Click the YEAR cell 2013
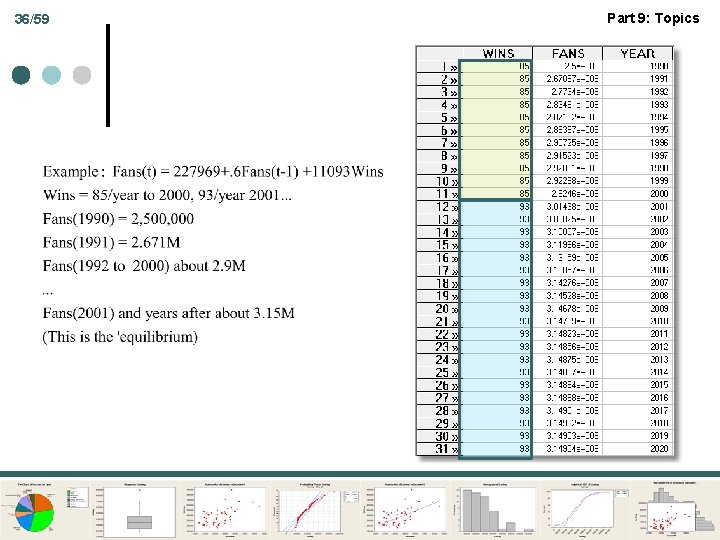 click(637, 360)
